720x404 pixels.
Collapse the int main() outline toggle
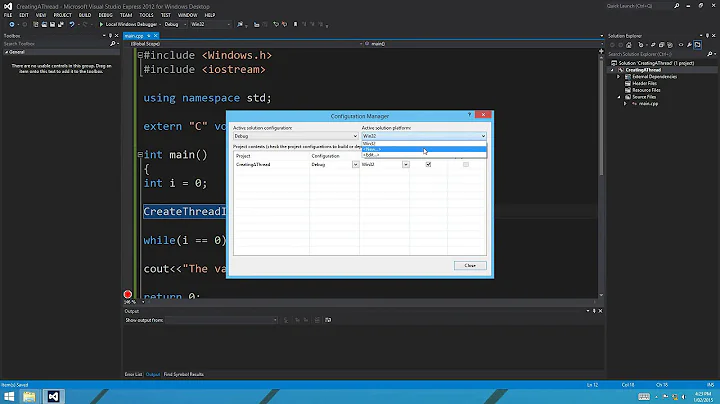click(140, 155)
